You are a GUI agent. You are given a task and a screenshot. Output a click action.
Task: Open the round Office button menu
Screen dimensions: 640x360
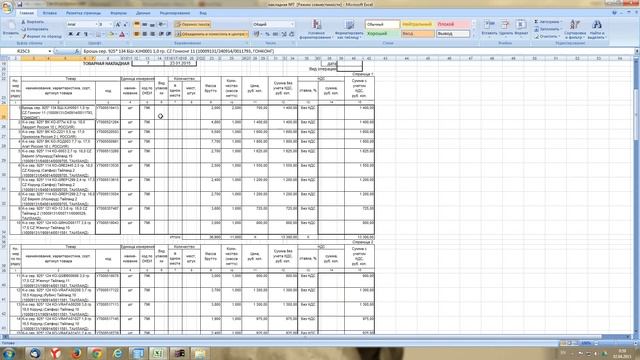(7, 7)
